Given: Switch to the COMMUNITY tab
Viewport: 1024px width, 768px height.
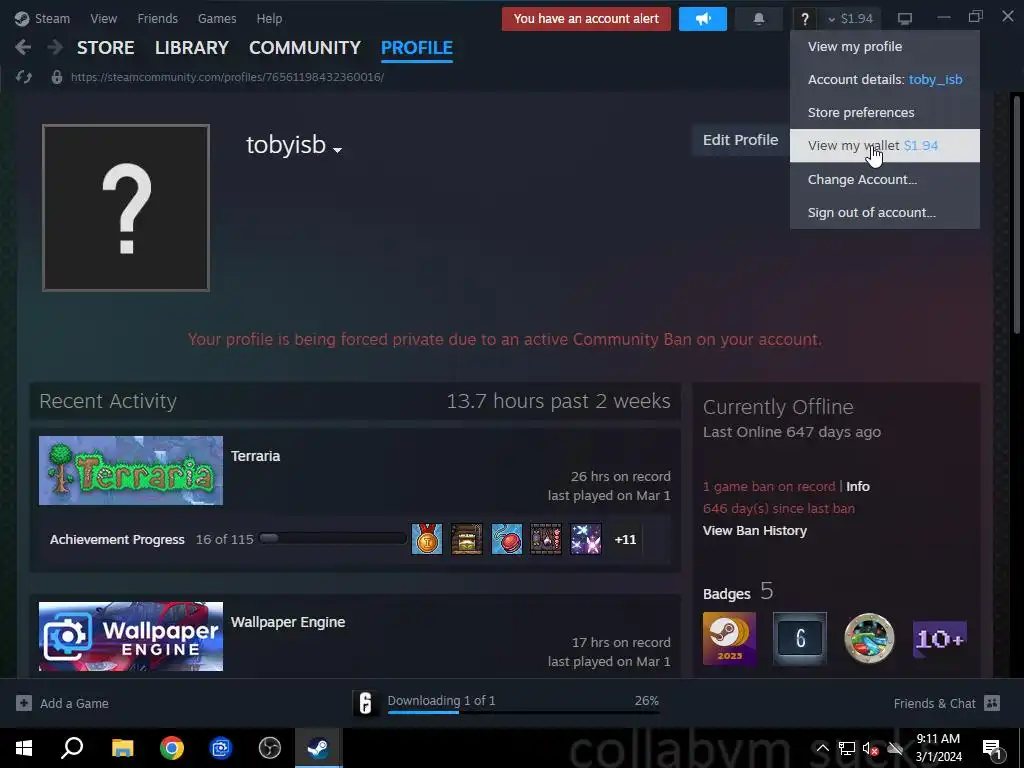Looking at the screenshot, I should click(x=305, y=48).
